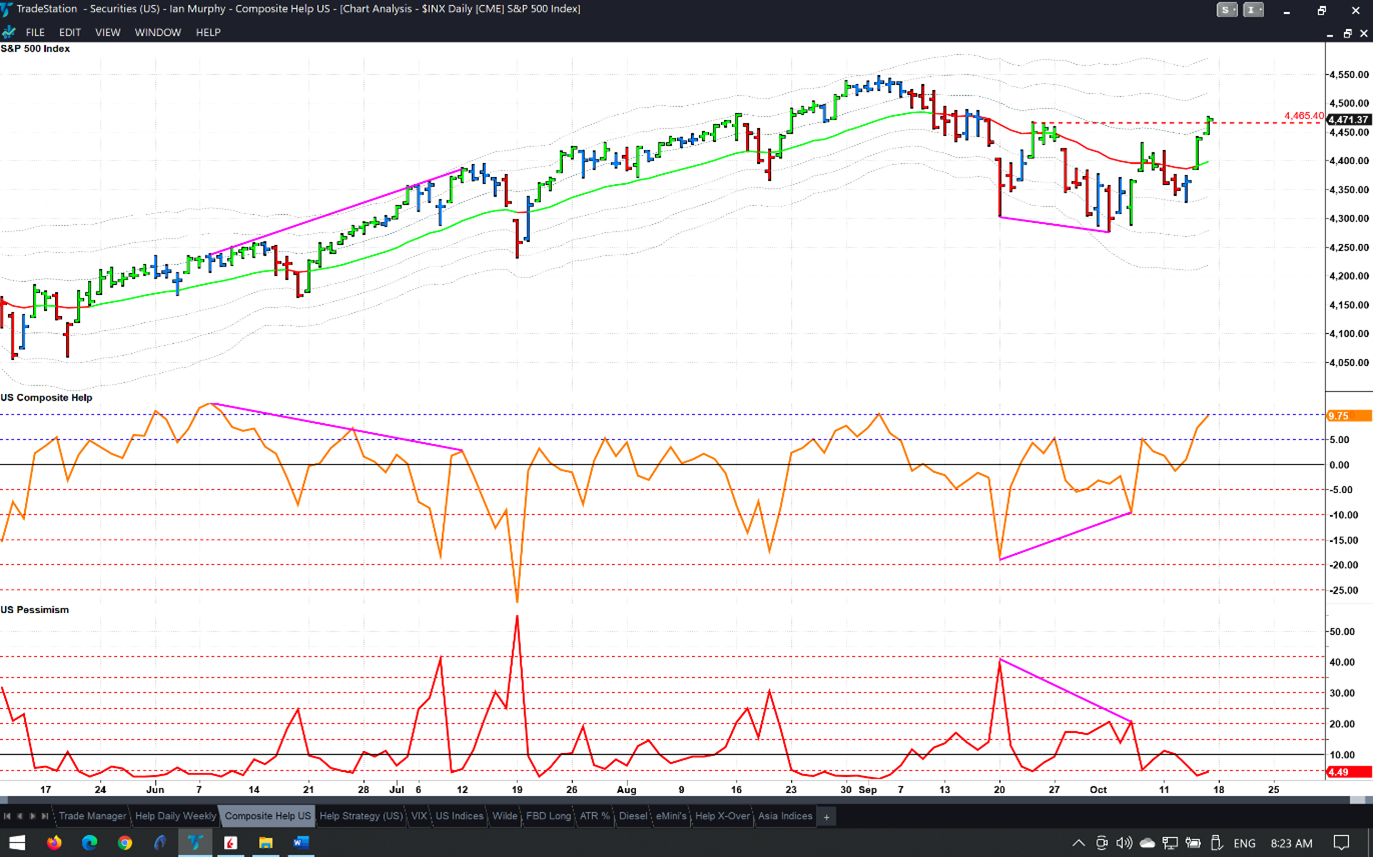Open Microsoft Word from the taskbar

click(x=300, y=843)
